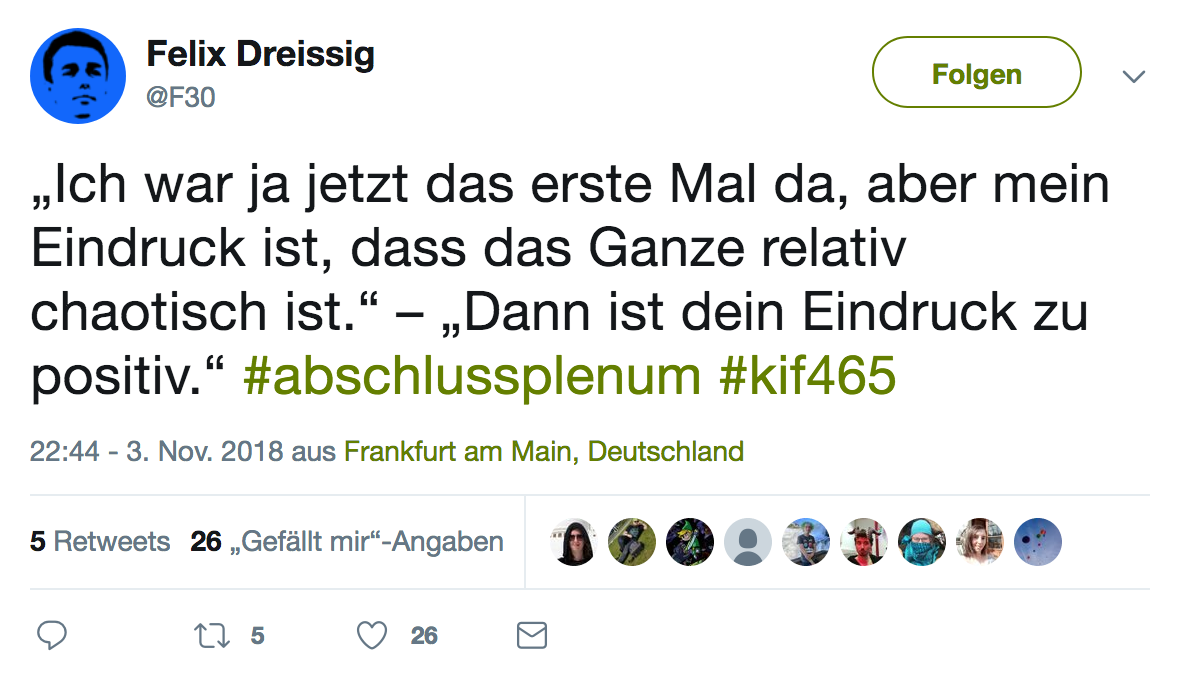1178x688 pixels.
Task: Open the liker avatar with turquoise hat and scarf
Action: tap(922, 542)
